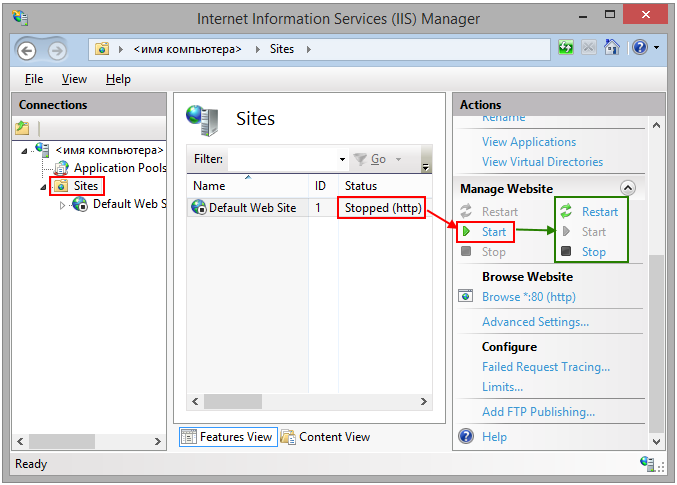Image resolution: width=677 pixels, height=485 pixels.
Task: Open the Filter dropdown arrow
Action: coord(342,160)
